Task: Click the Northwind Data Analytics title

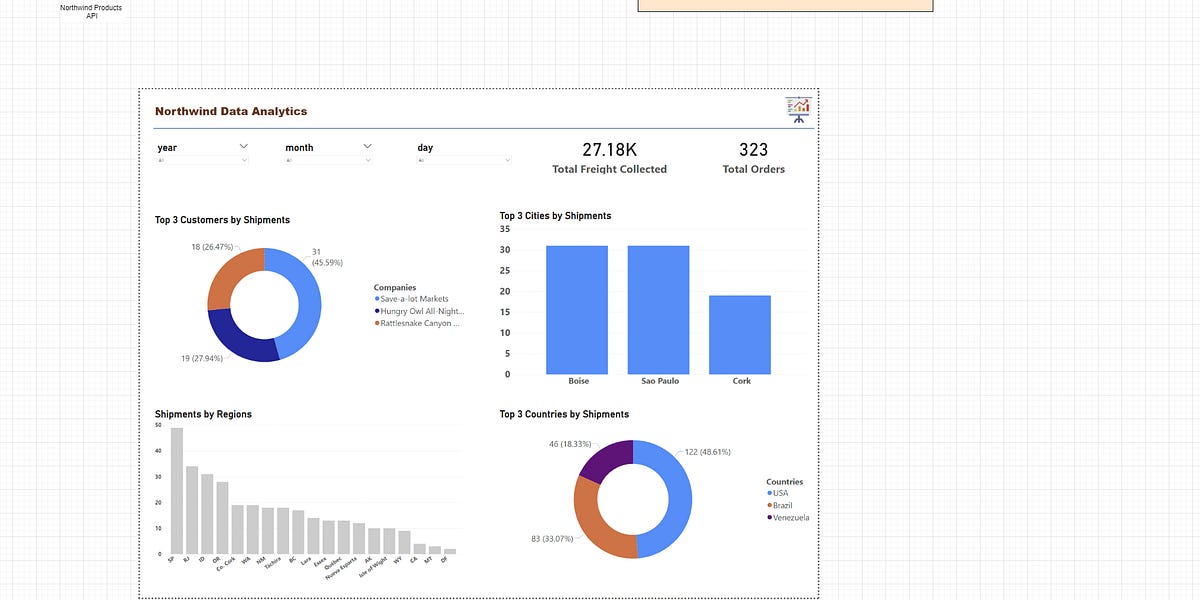Action: pyautogui.click(x=229, y=111)
